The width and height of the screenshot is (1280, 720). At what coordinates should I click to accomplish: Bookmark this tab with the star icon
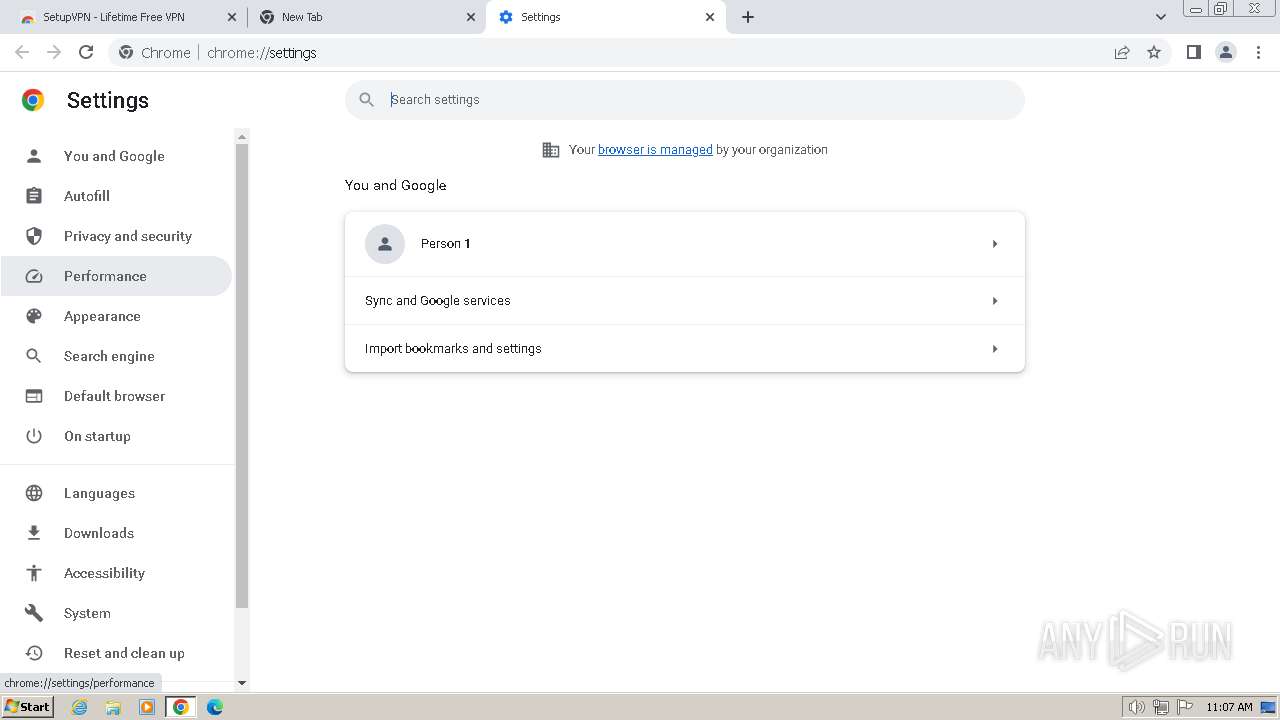1154,52
